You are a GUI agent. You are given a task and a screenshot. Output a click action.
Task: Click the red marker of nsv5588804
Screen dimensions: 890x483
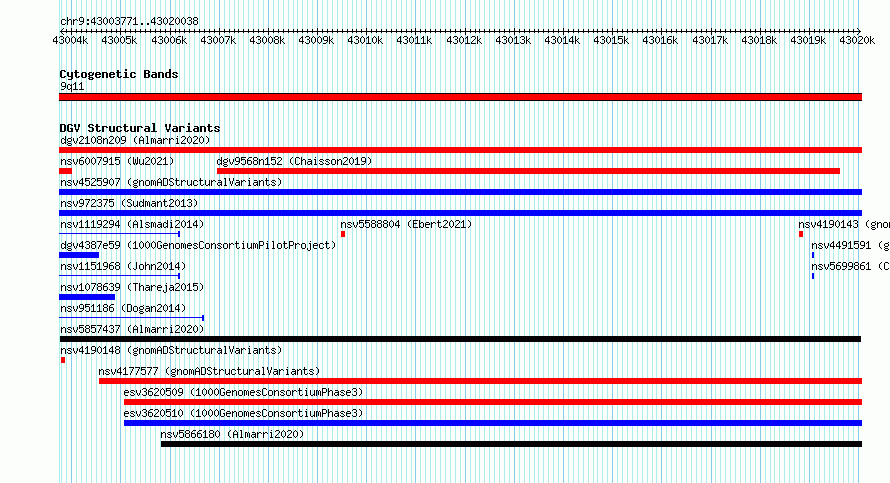tap(343, 234)
